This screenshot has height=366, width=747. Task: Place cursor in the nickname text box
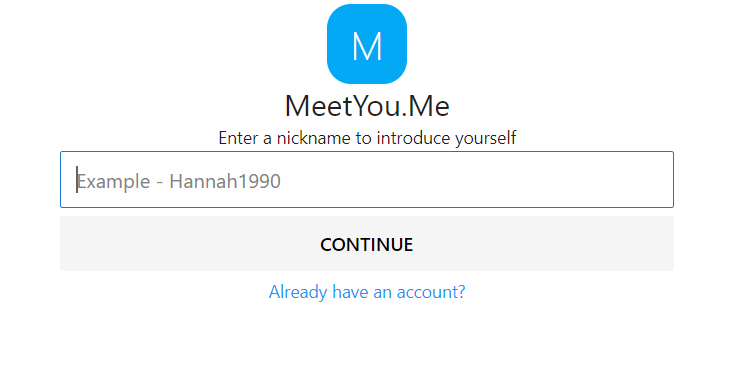click(x=367, y=180)
